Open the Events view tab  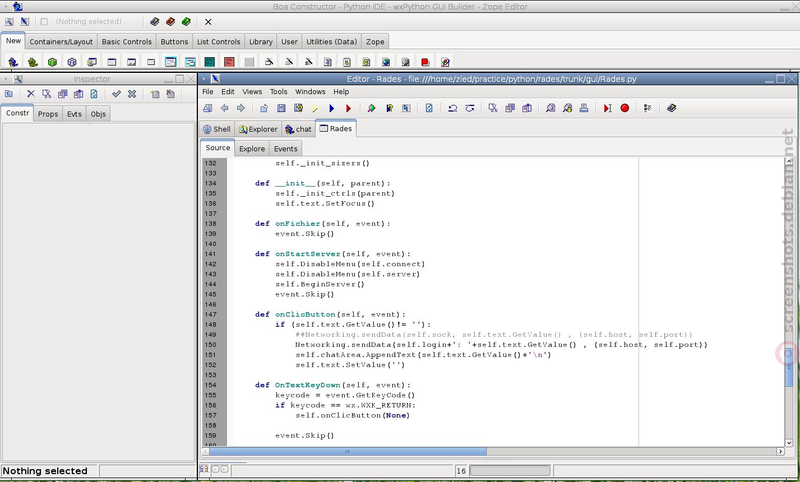point(285,148)
